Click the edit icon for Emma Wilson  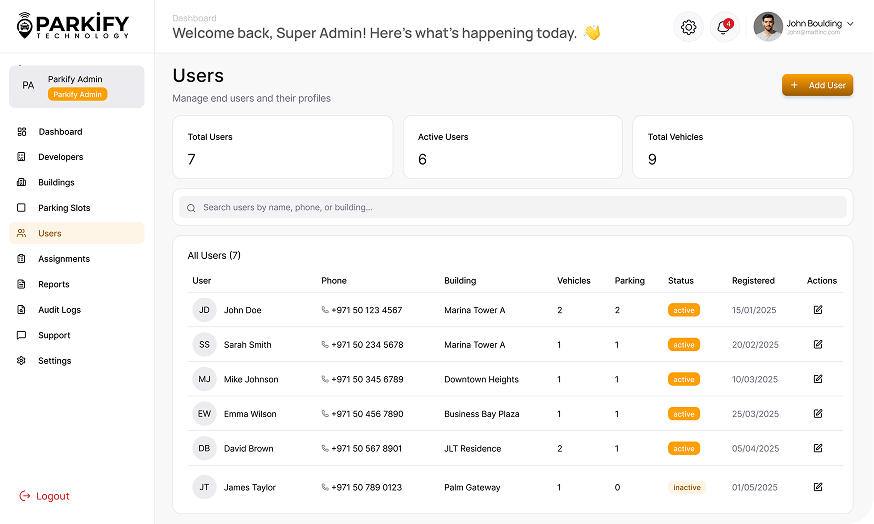tap(818, 414)
